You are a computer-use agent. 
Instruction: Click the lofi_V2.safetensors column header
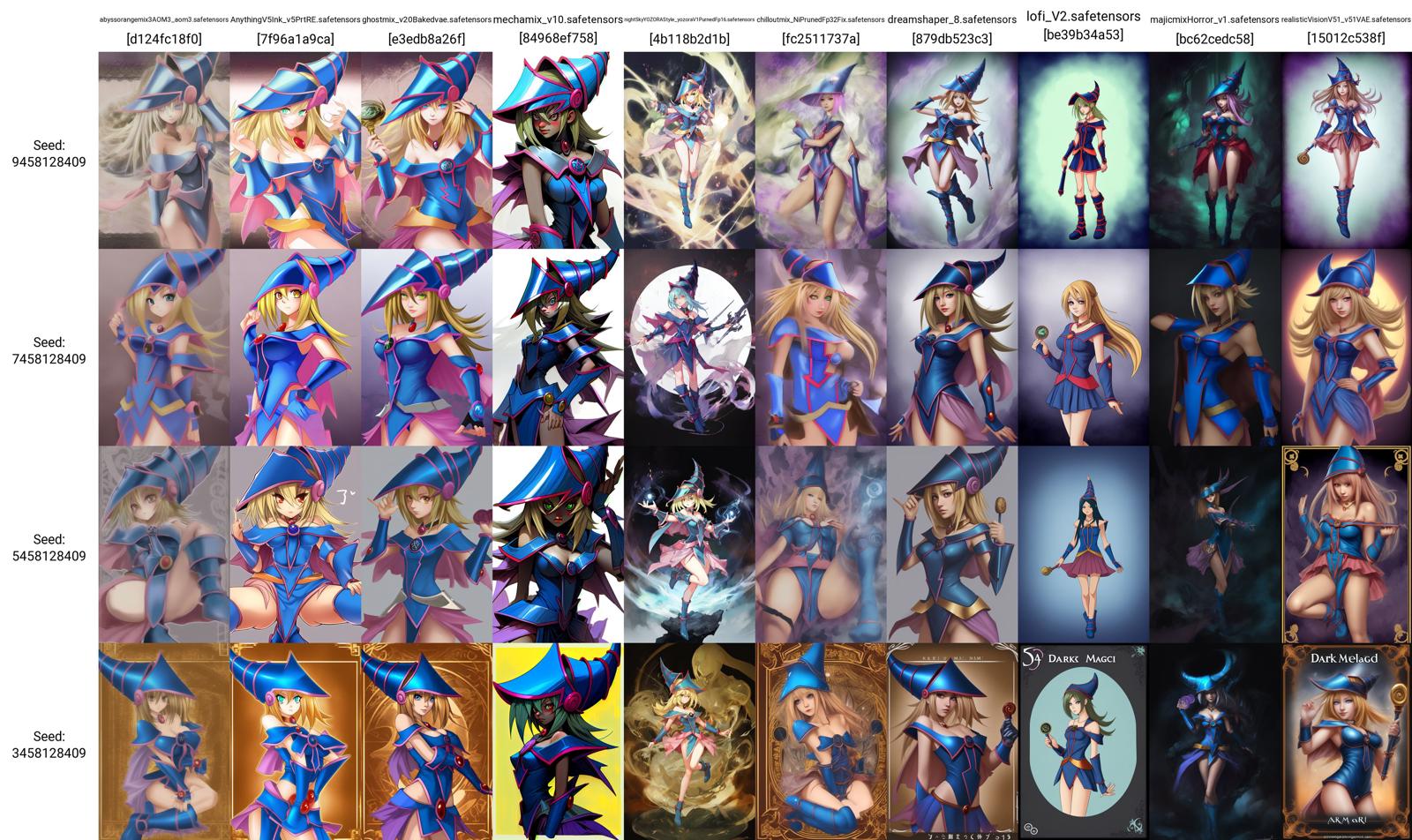tap(1083, 16)
